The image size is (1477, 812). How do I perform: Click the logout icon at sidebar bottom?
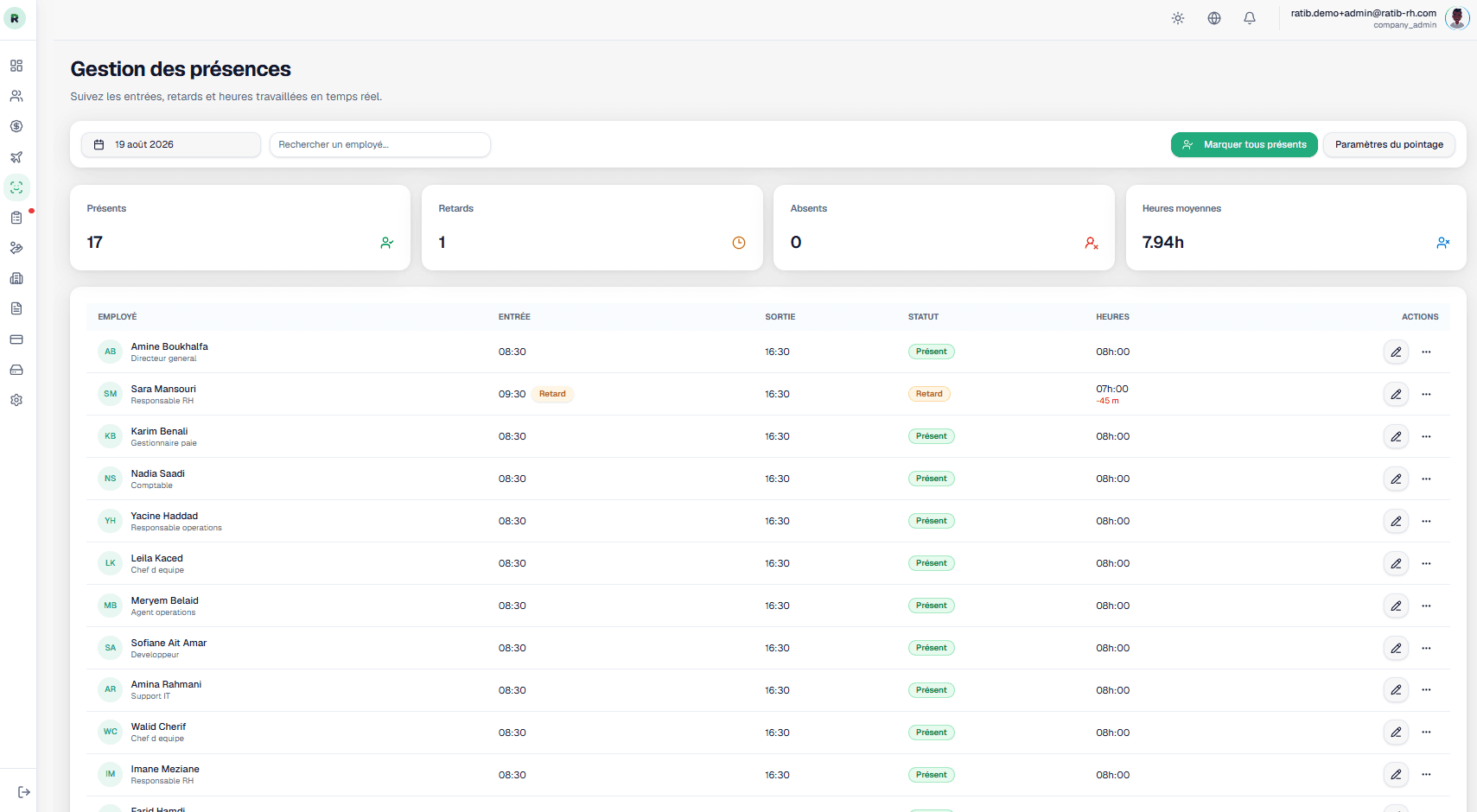pyautogui.click(x=24, y=792)
